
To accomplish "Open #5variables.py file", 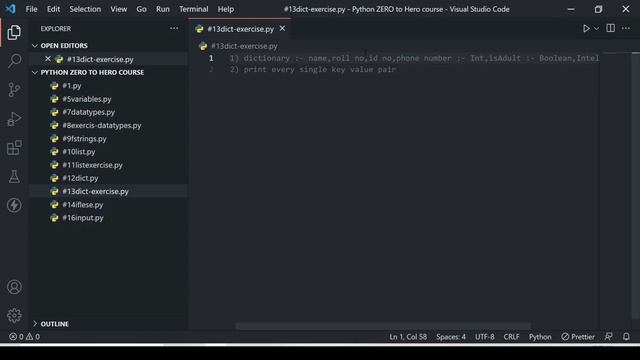I will [x=109, y=99].
